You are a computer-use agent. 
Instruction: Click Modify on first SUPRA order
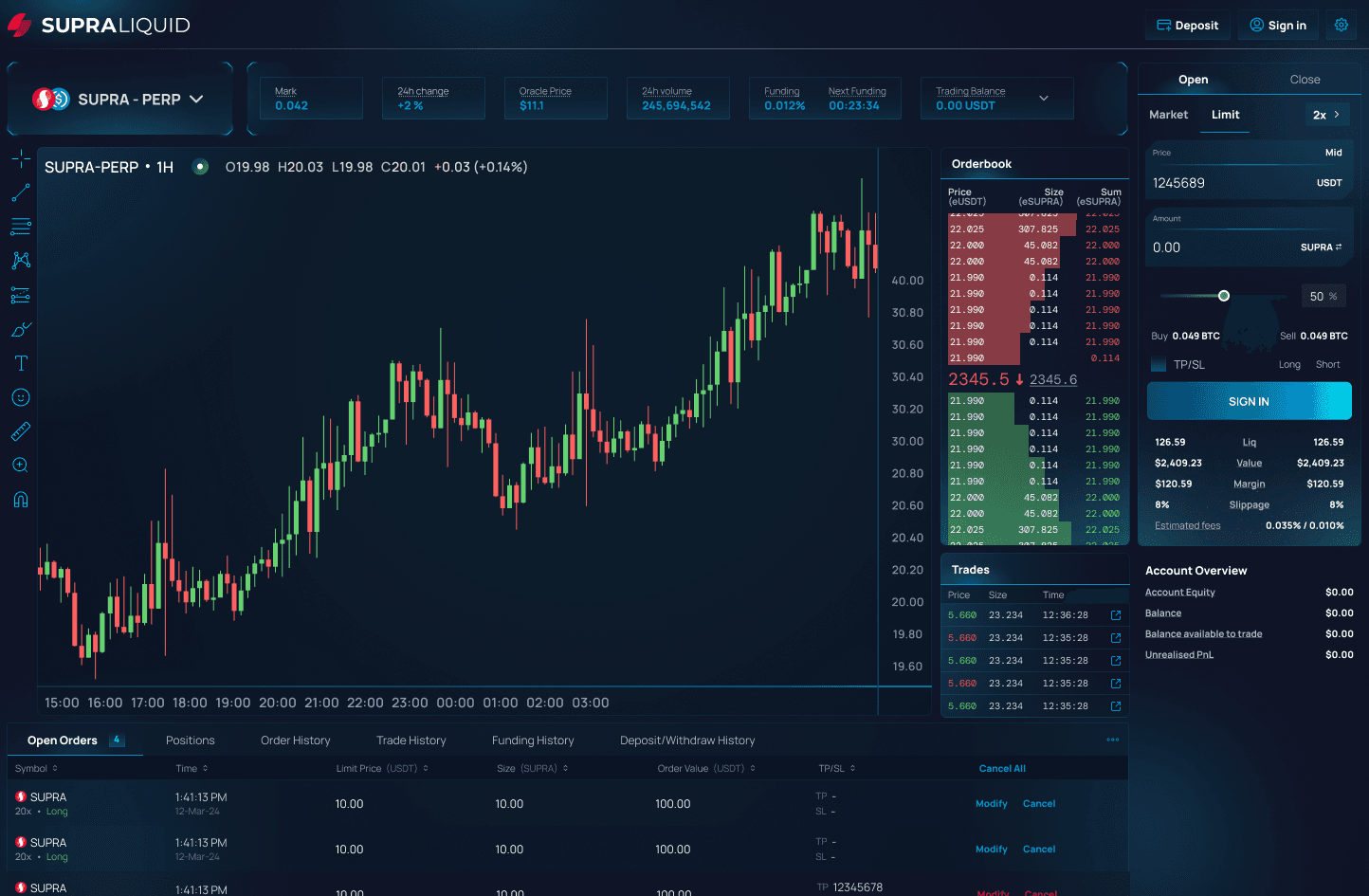click(992, 804)
